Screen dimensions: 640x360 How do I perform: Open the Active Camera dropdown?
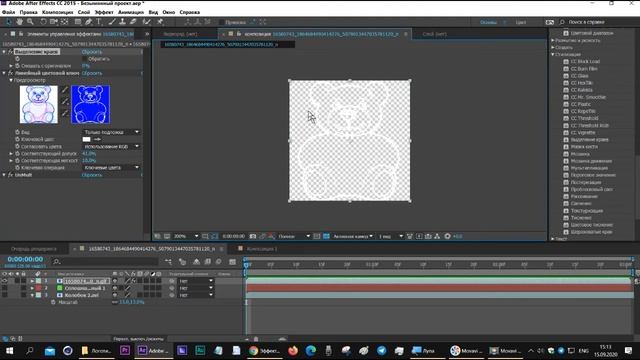click(353, 236)
